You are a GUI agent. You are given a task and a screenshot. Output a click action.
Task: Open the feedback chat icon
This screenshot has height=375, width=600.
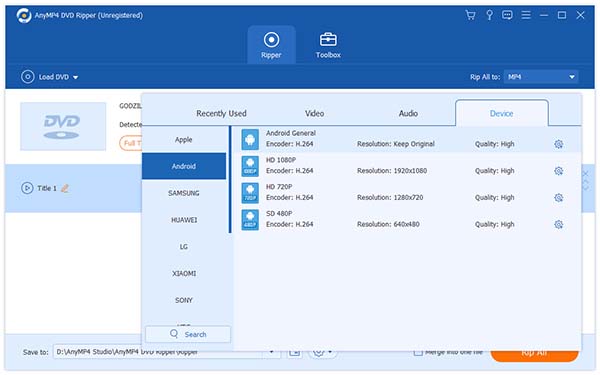(x=507, y=15)
